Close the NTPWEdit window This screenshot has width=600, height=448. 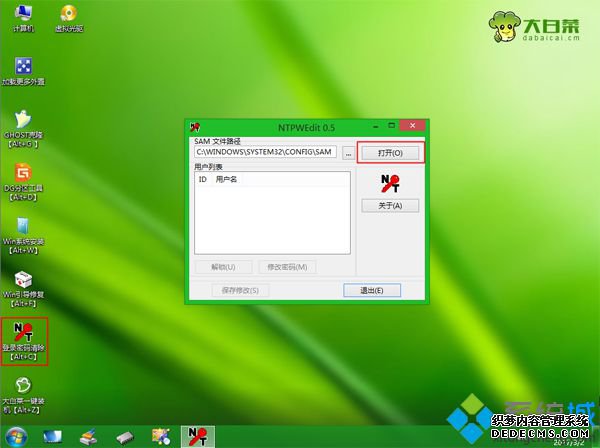pyautogui.click(x=412, y=125)
